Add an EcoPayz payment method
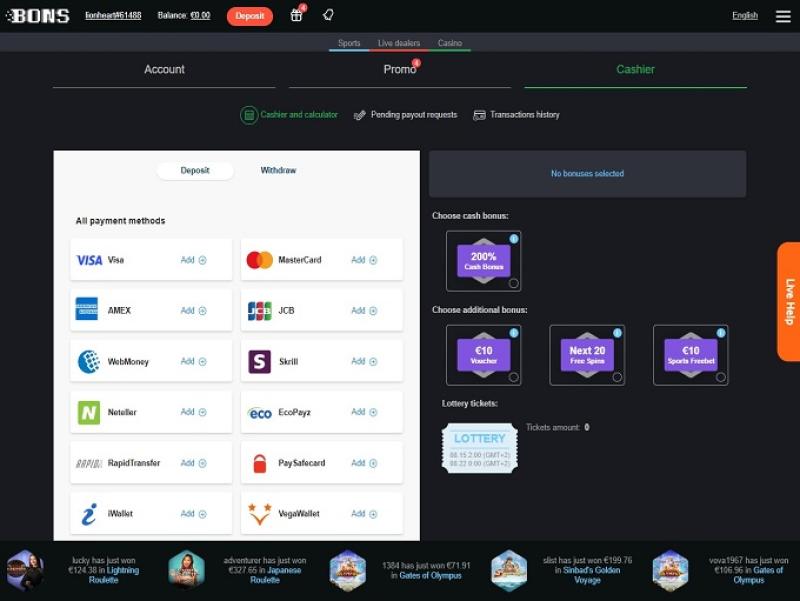 point(364,412)
